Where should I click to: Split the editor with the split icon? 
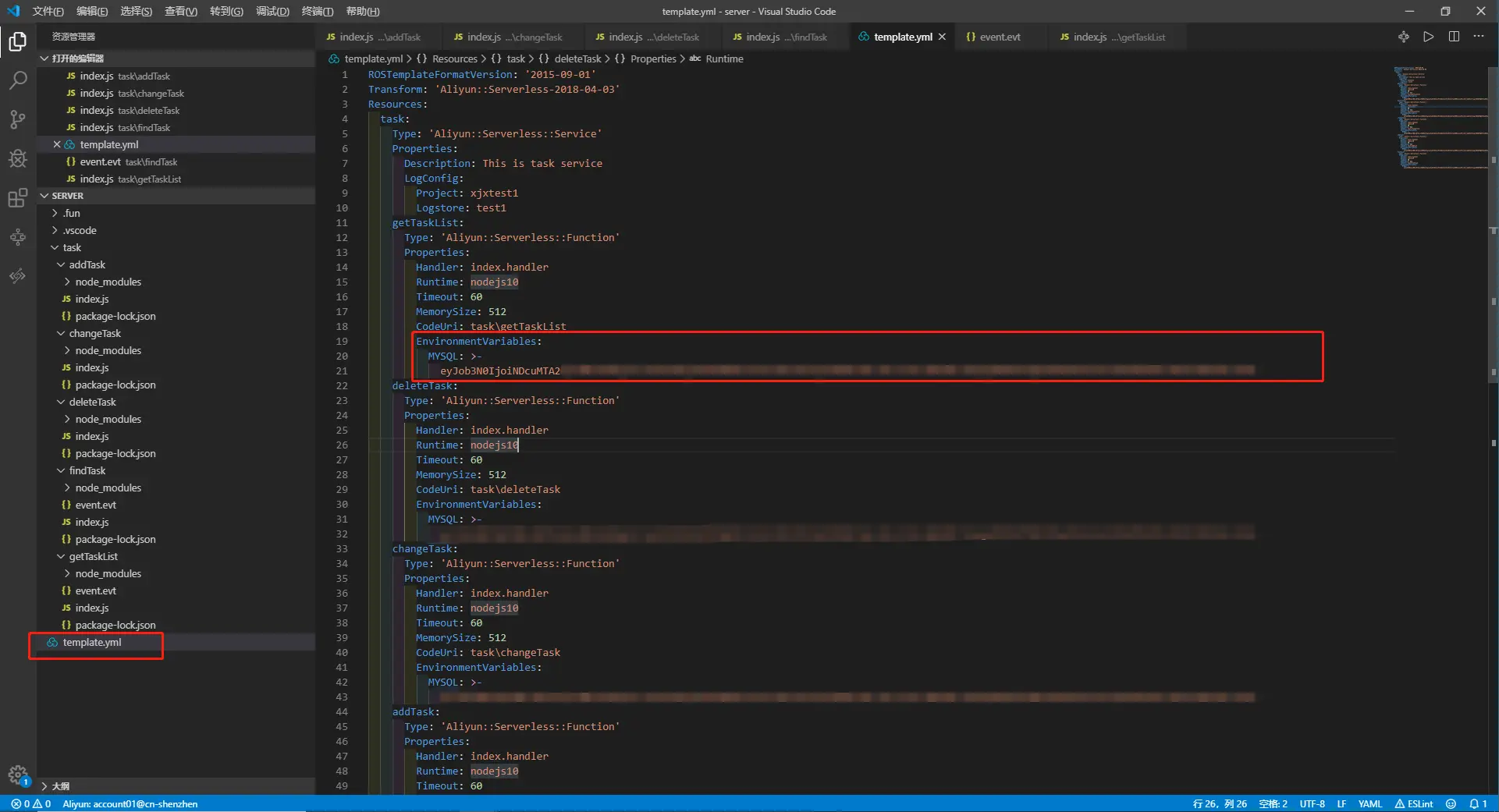(x=1454, y=37)
